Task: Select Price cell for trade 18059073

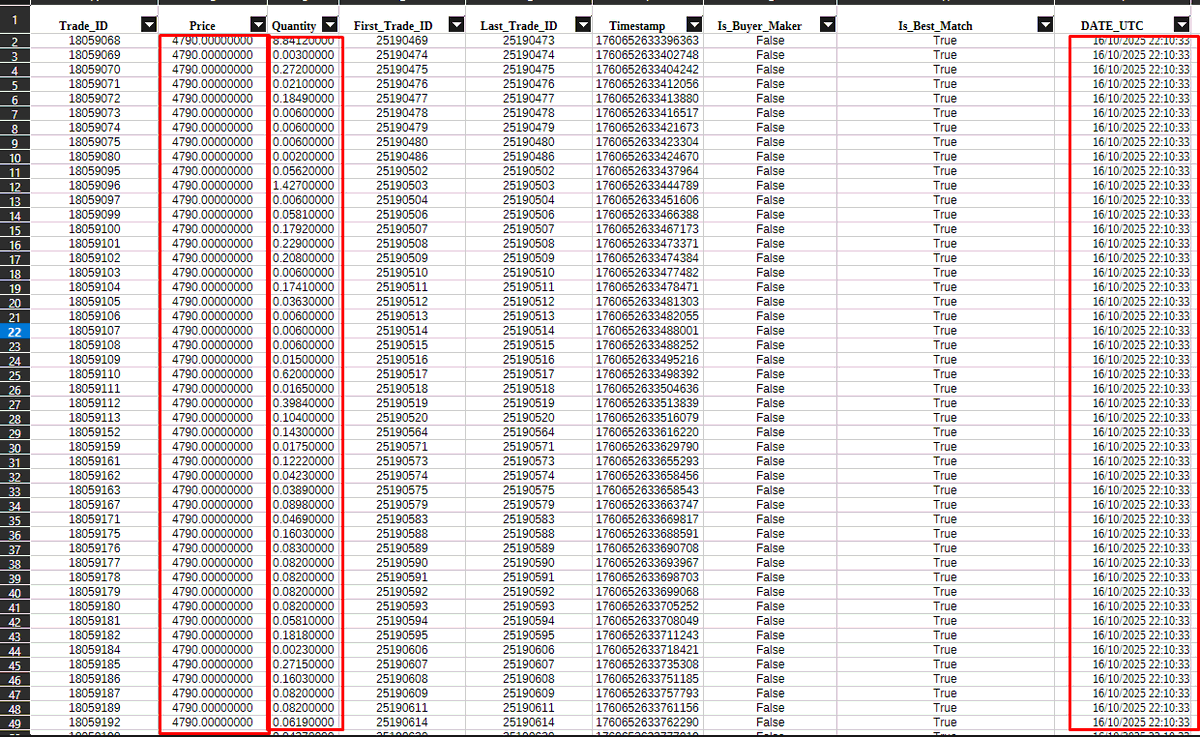Action: point(213,113)
